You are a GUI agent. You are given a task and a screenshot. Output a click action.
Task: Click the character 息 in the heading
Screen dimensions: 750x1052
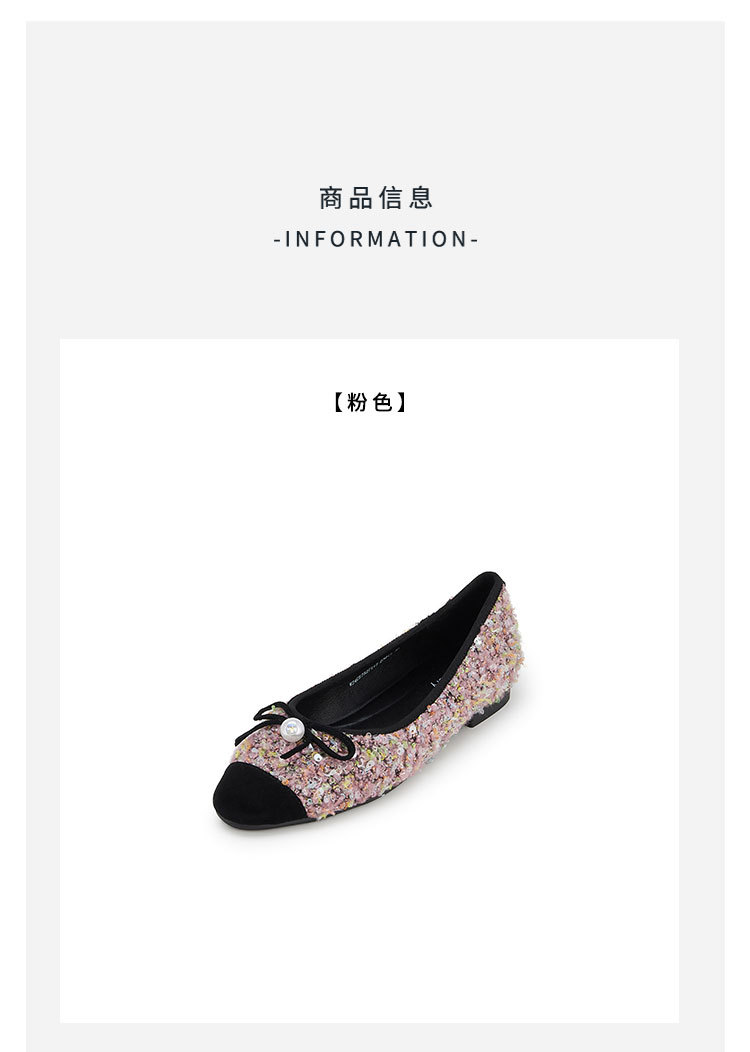click(420, 198)
